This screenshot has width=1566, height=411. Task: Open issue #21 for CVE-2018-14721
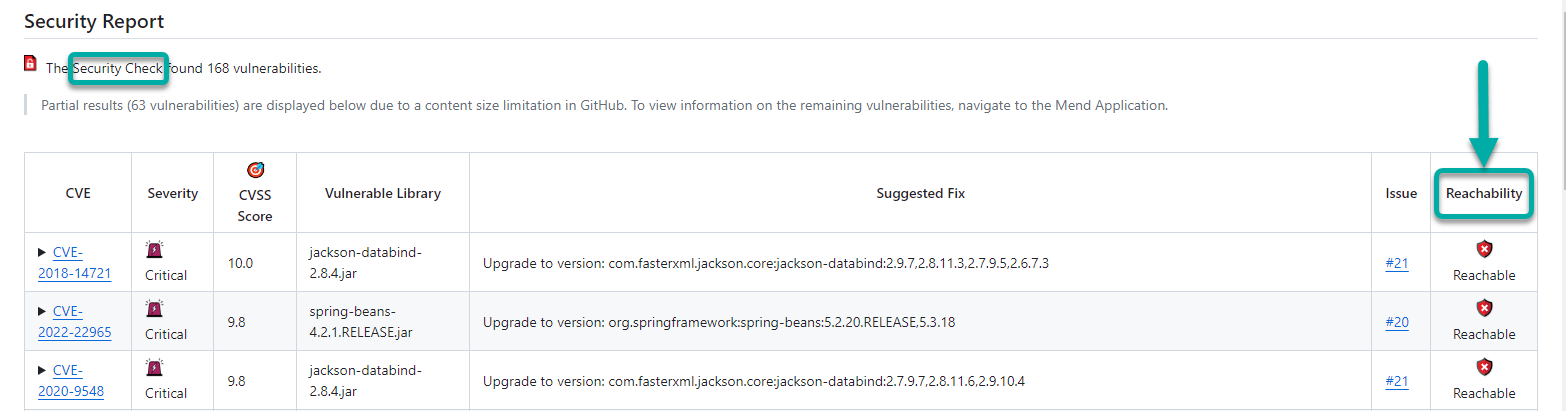[x=1397, y=263]
